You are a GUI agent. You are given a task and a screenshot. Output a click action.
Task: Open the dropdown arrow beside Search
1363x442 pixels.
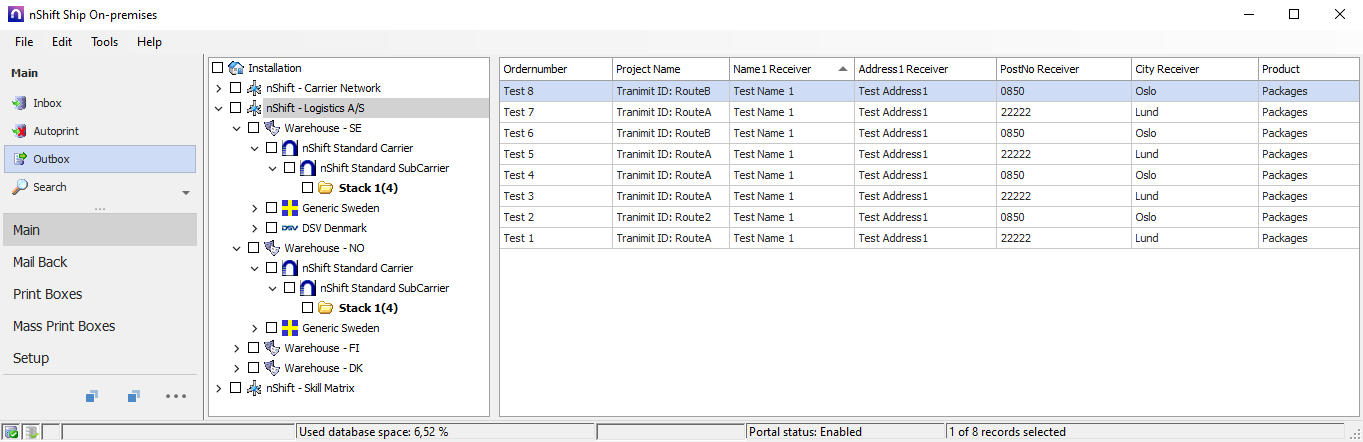pos(185,192)
